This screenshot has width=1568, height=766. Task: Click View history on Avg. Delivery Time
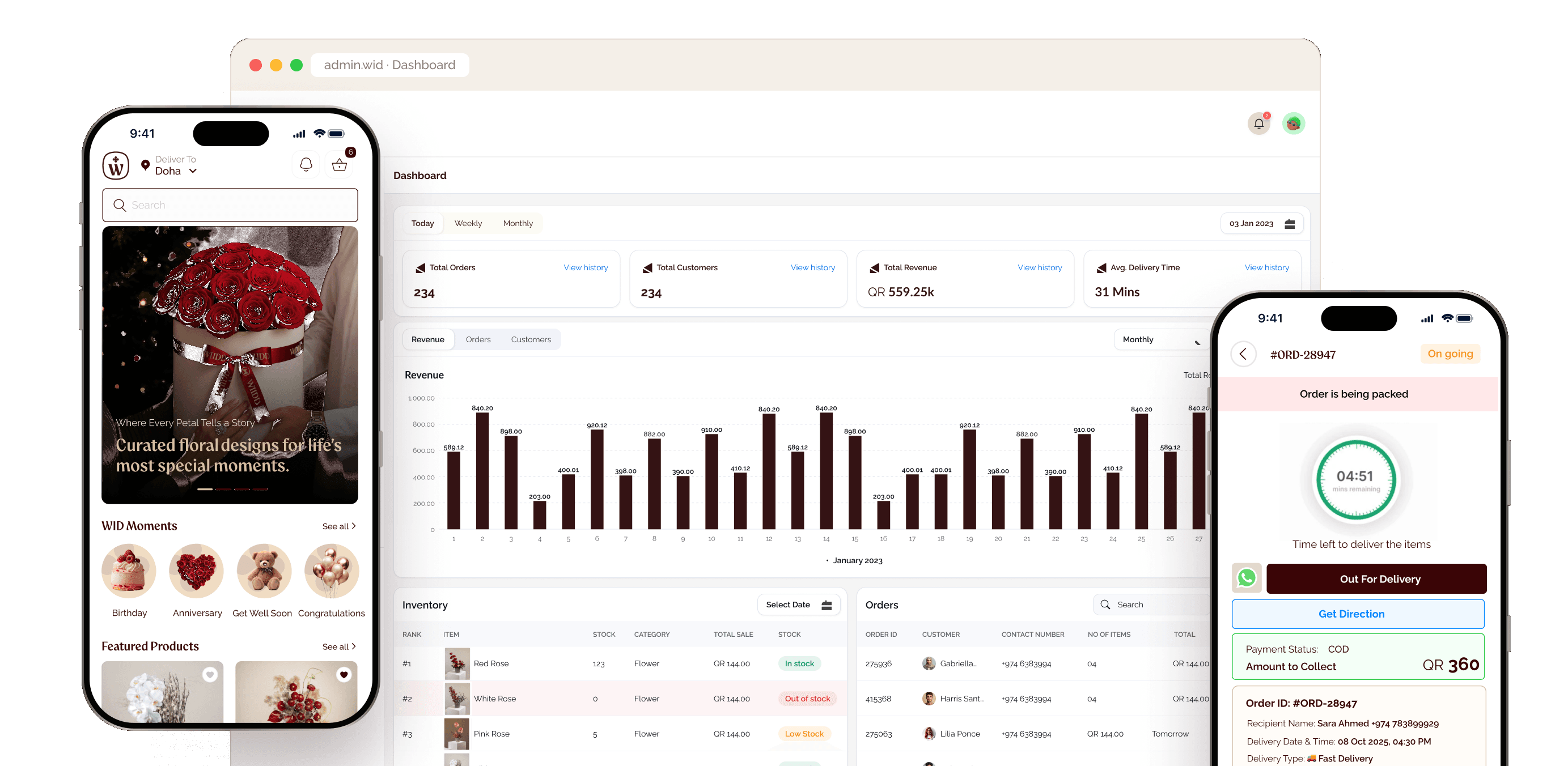[x=1266, y=268]
